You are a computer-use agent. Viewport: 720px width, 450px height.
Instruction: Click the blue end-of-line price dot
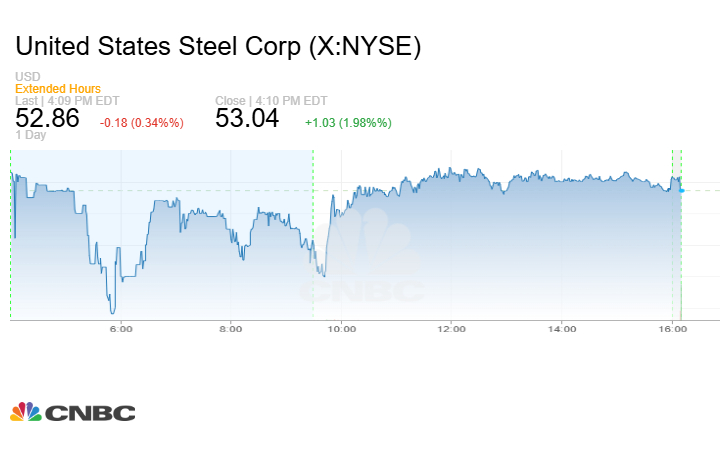click(681, 190)
